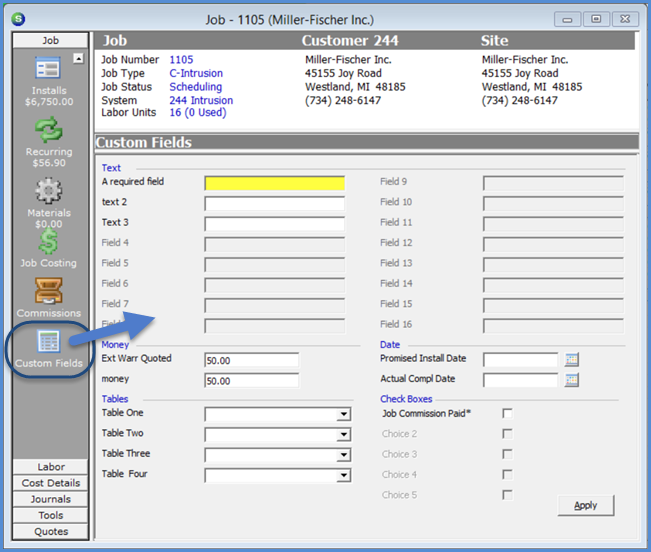Minimize the Job window

567,19
